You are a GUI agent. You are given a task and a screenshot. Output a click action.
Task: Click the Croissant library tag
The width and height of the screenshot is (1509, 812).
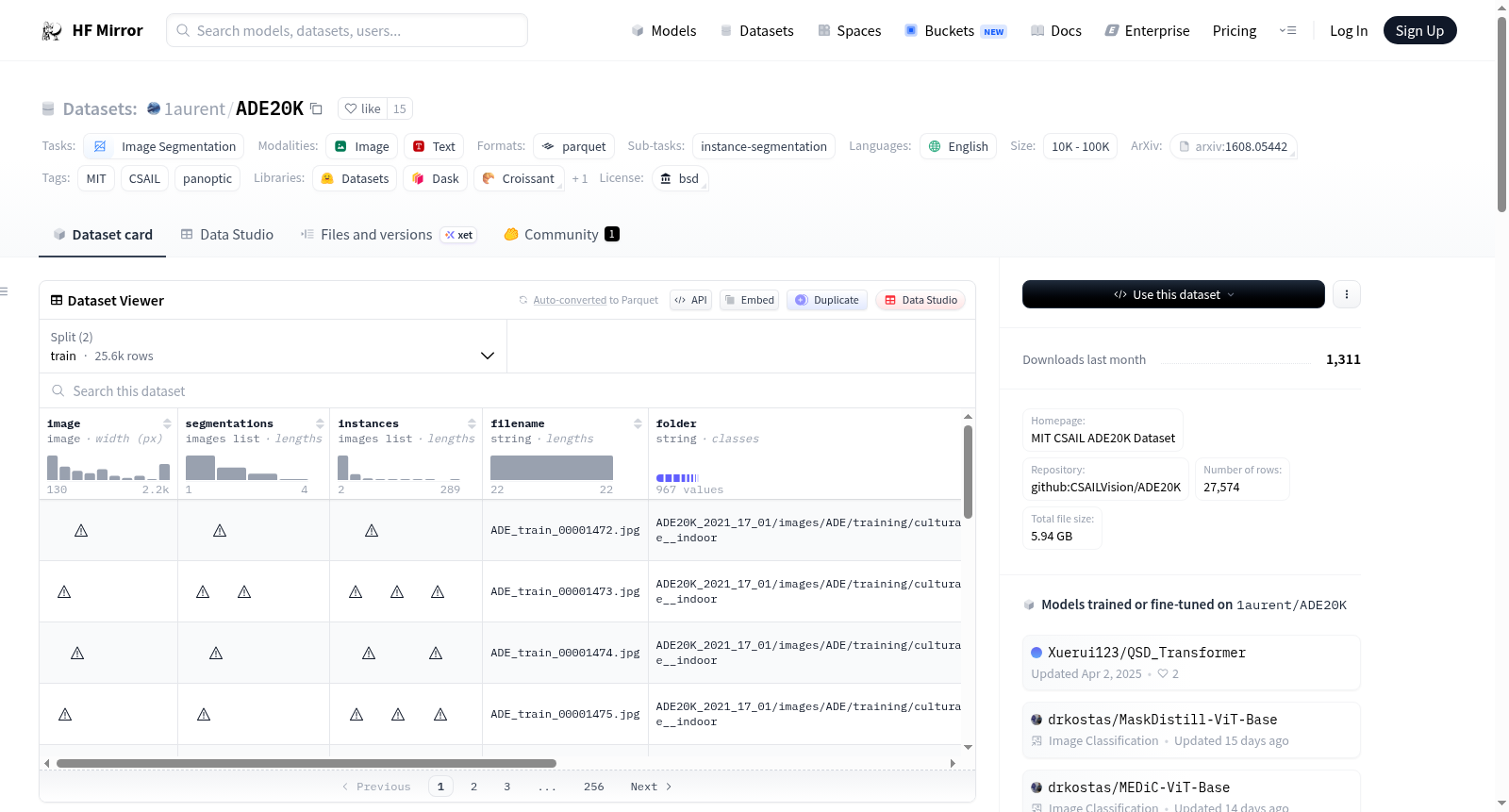point(519,178)
